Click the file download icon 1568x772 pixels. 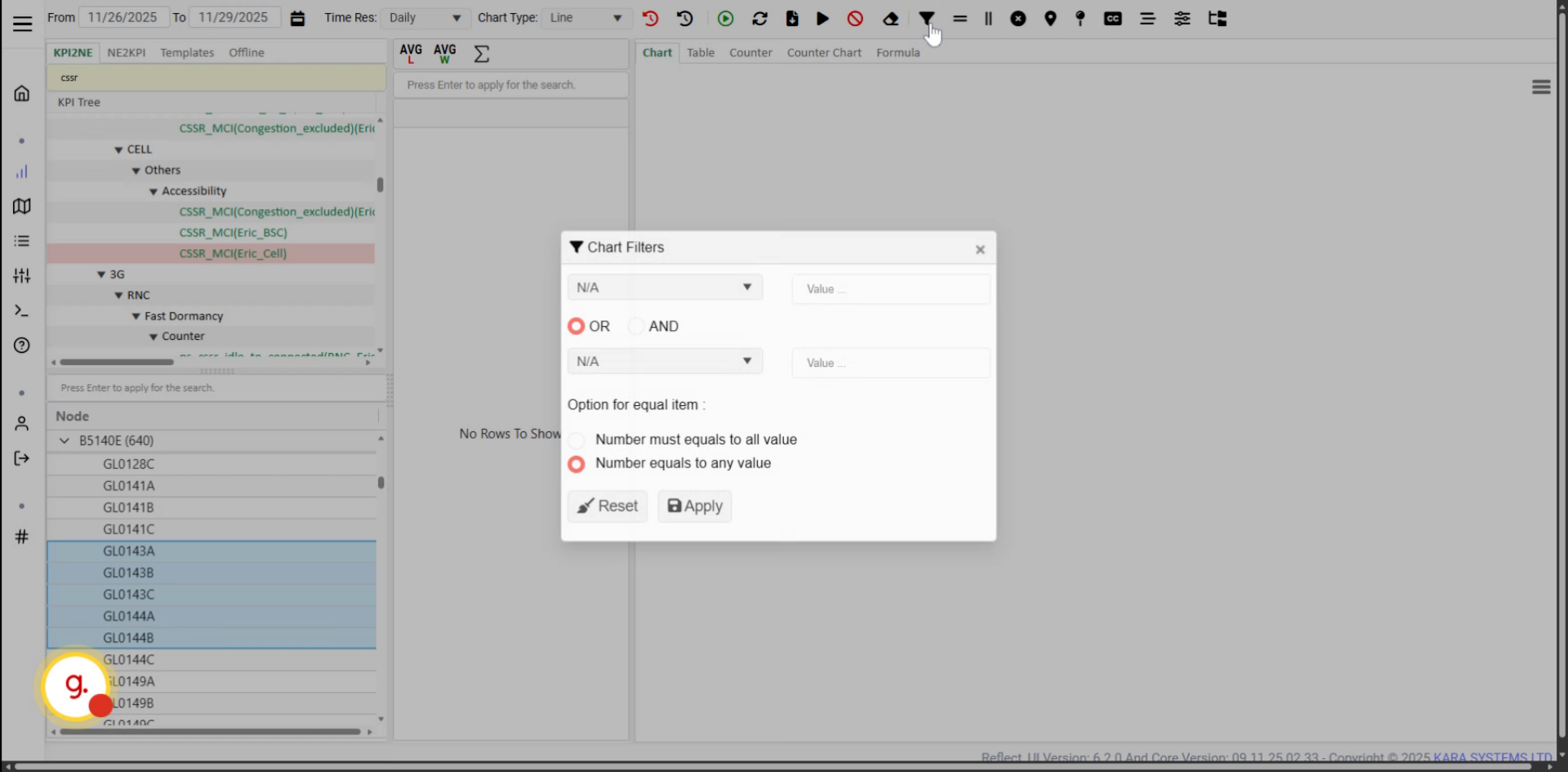(792, 18)
